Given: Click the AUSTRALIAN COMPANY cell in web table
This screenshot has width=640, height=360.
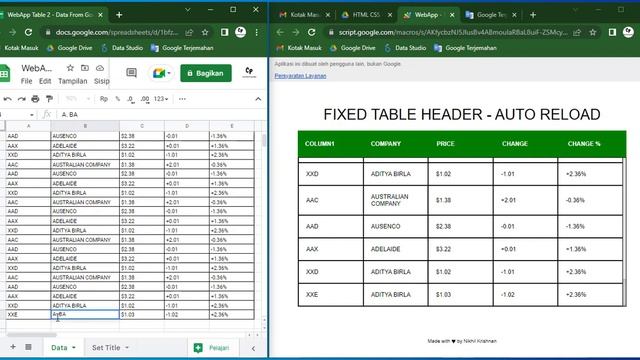Looking at the screenshot, I should (x=395, y=200).
